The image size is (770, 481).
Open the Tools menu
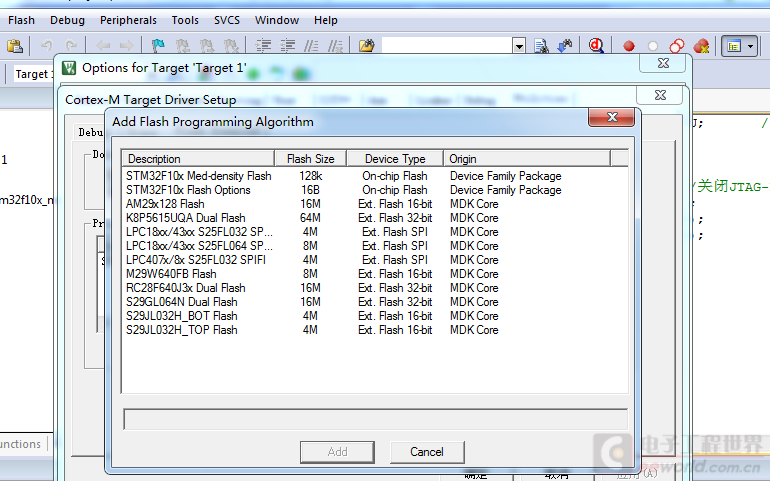click(x=185, y=20)
